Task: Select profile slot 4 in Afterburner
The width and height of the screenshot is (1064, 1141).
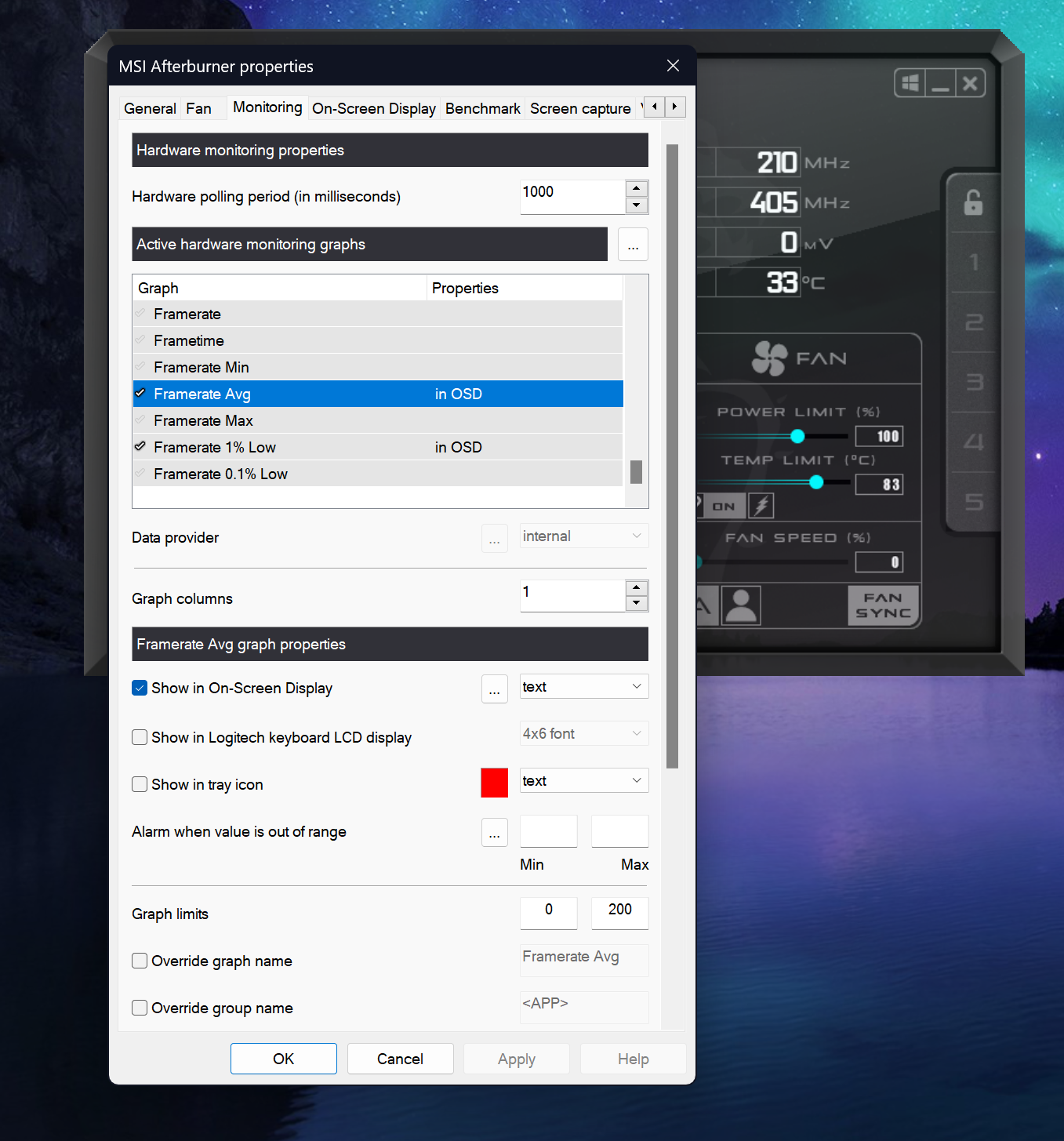Action: (974, 442)
